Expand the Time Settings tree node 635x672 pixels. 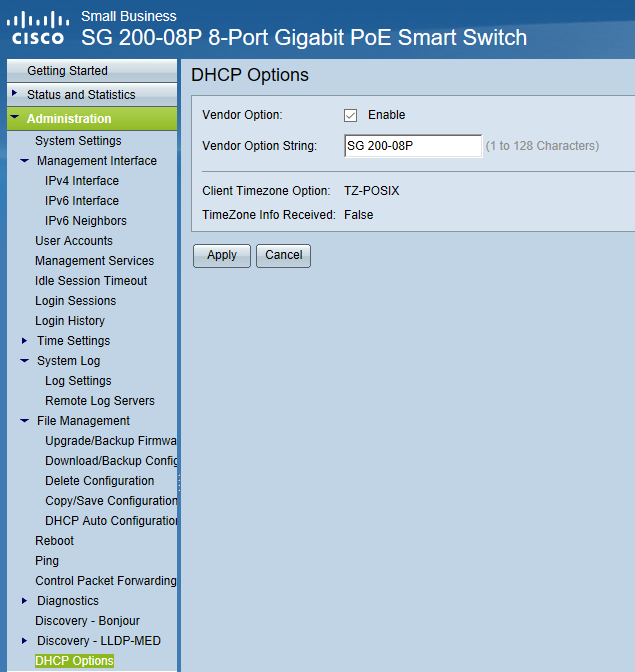click(25, 341)
